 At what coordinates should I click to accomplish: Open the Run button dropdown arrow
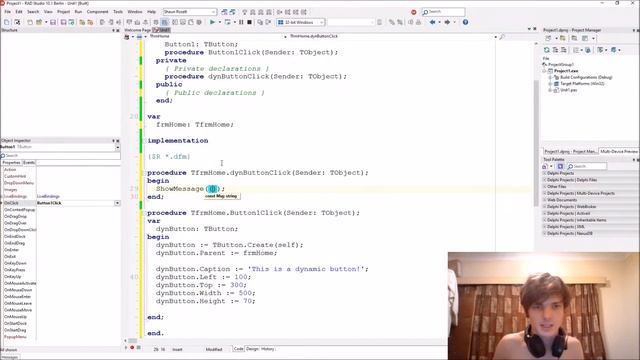click(220, 22)
